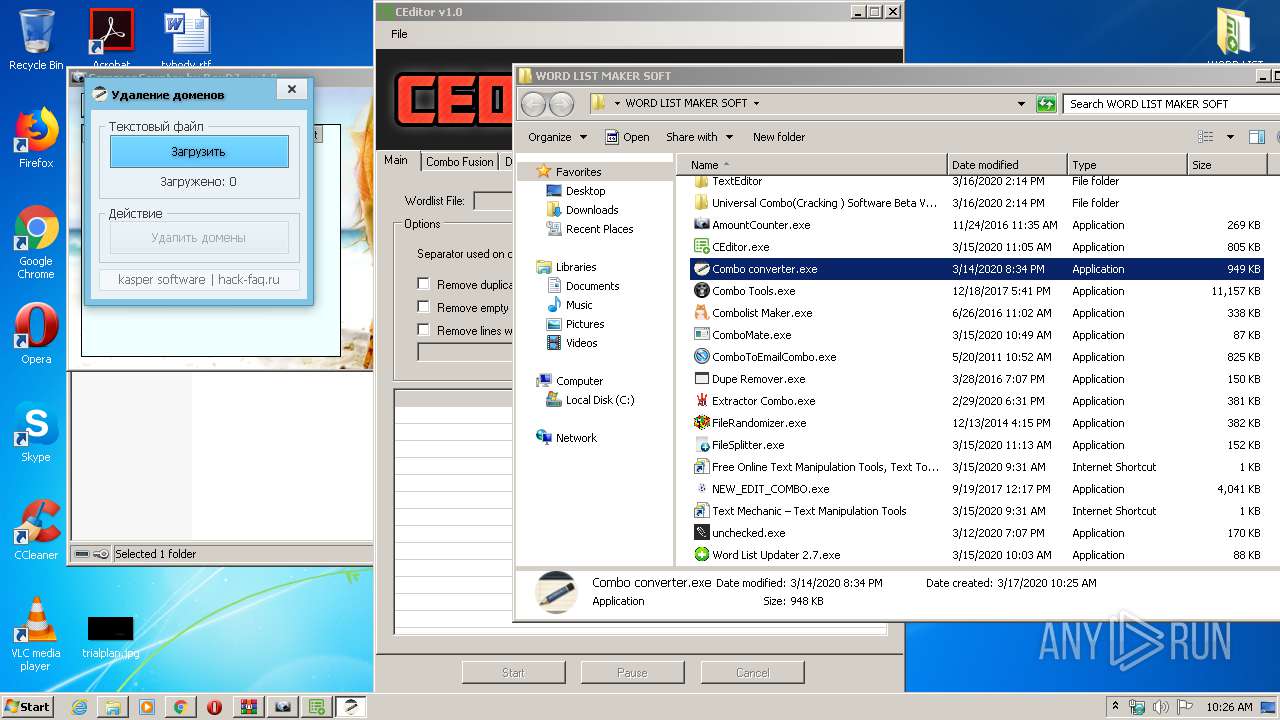1280x720 pixels.
Task: Select the CEditor.exe file icon
Action: (702, 247)
